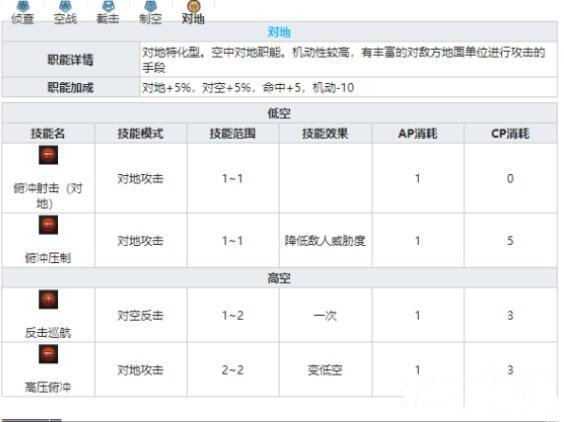Select the 俯冲射击 (对地) skill name

tap(48, 196)
